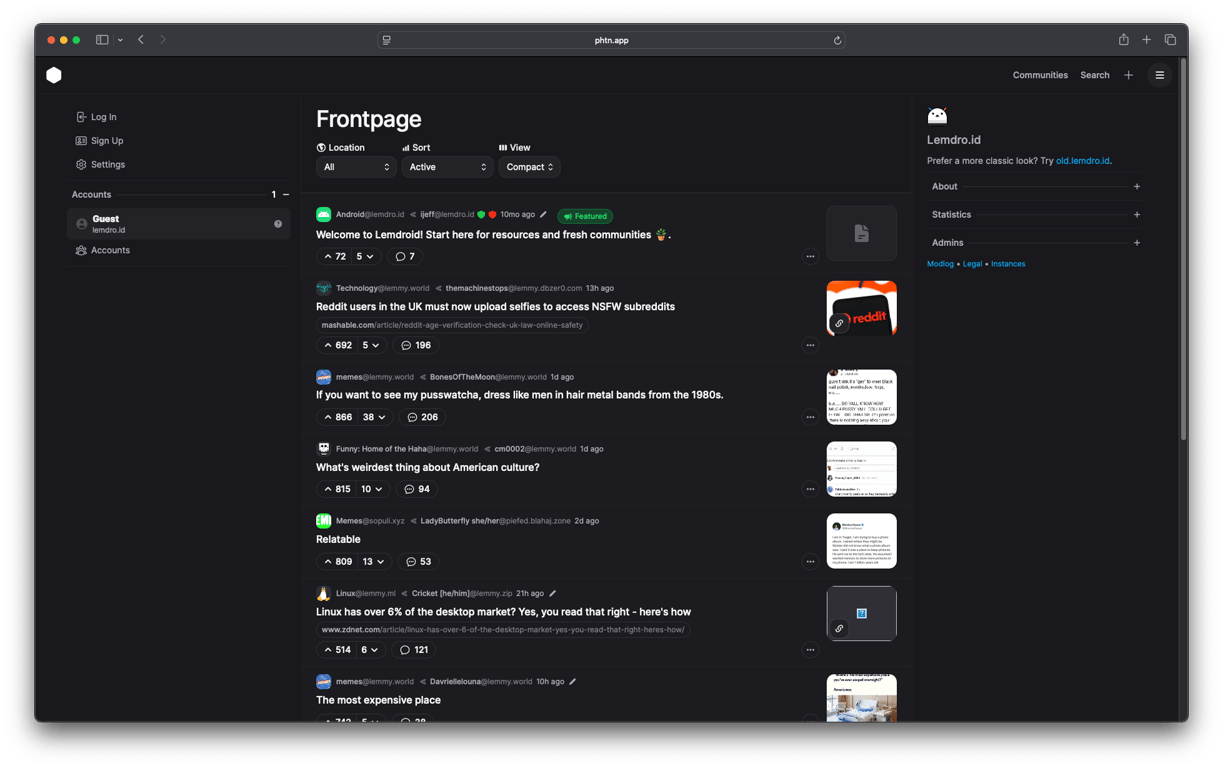Click the link icon on the Linux post thumbnail
Screen dimensions: 1223x768
[x=839, y=628]
